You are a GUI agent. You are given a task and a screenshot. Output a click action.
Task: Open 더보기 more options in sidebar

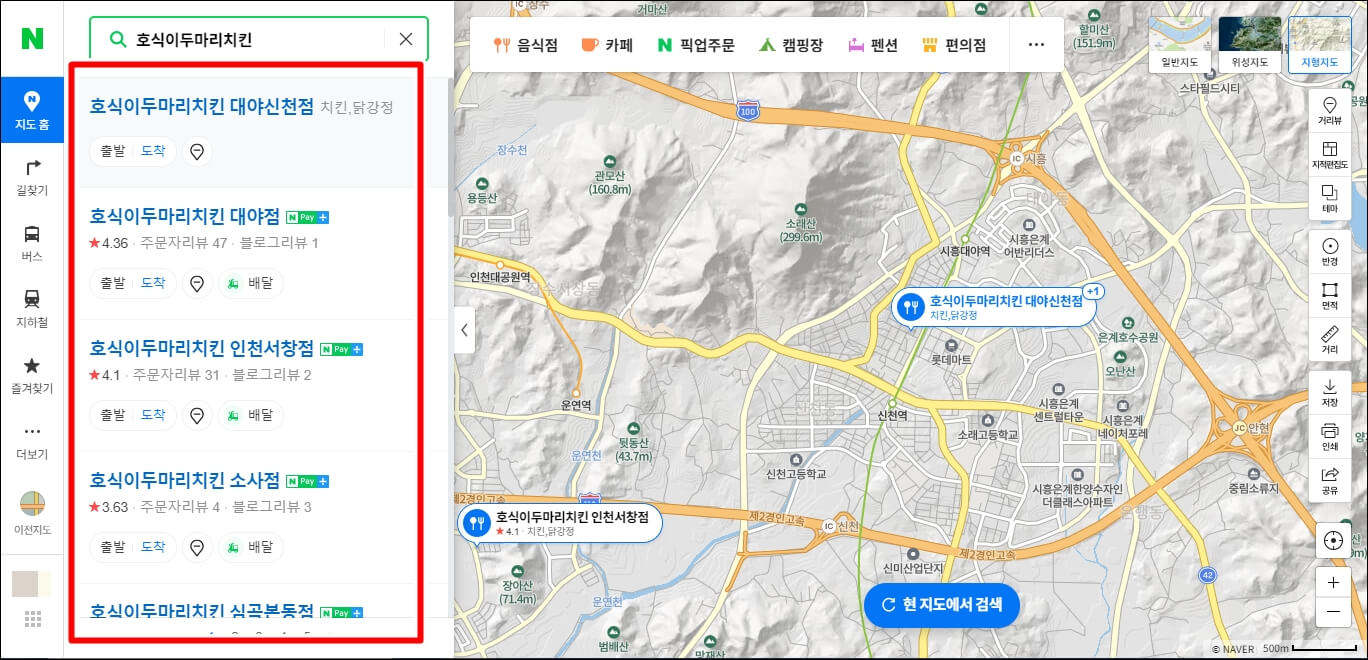(x=32, y=441)
